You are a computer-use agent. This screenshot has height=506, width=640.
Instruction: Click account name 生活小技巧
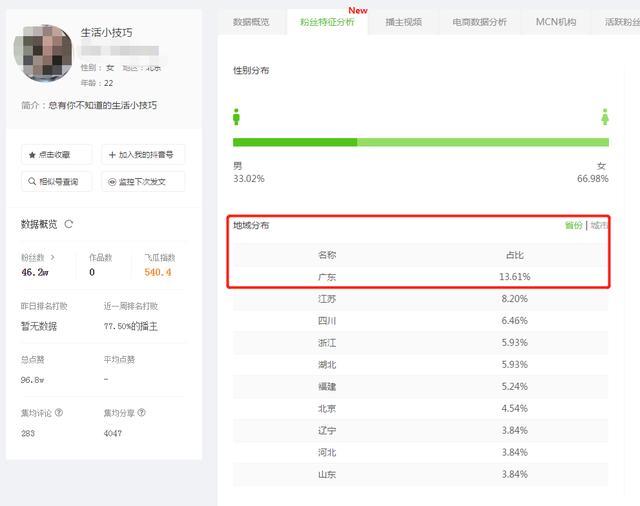(x=107, y=33)
